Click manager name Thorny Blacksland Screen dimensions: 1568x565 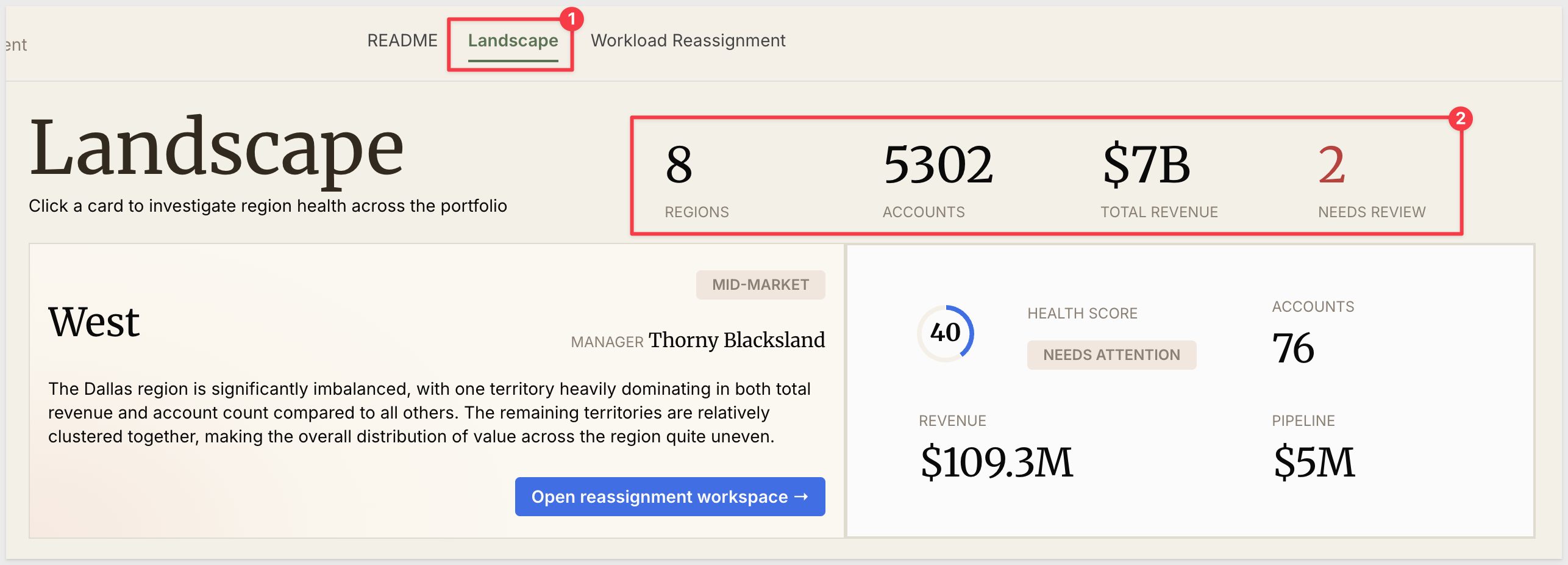736,340
